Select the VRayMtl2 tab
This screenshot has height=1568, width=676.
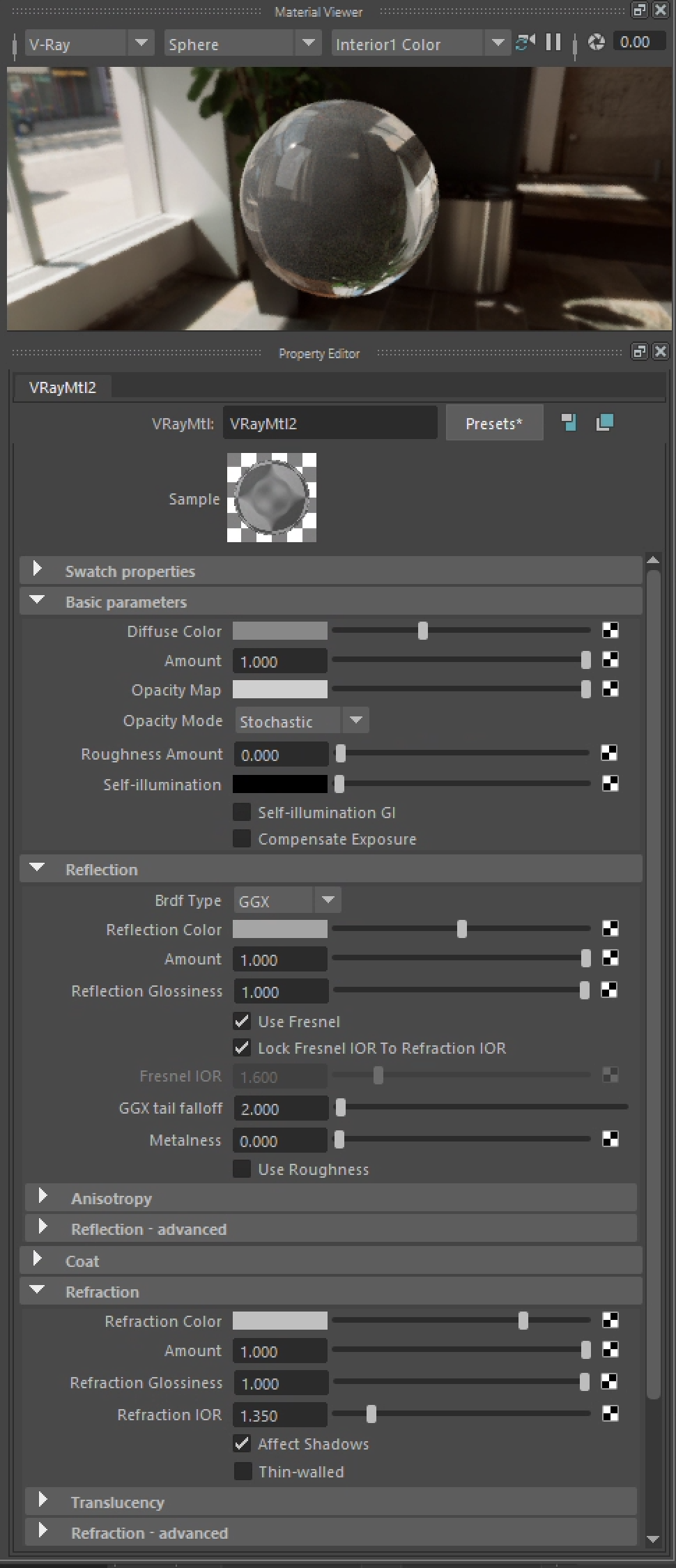pos(62,387)
